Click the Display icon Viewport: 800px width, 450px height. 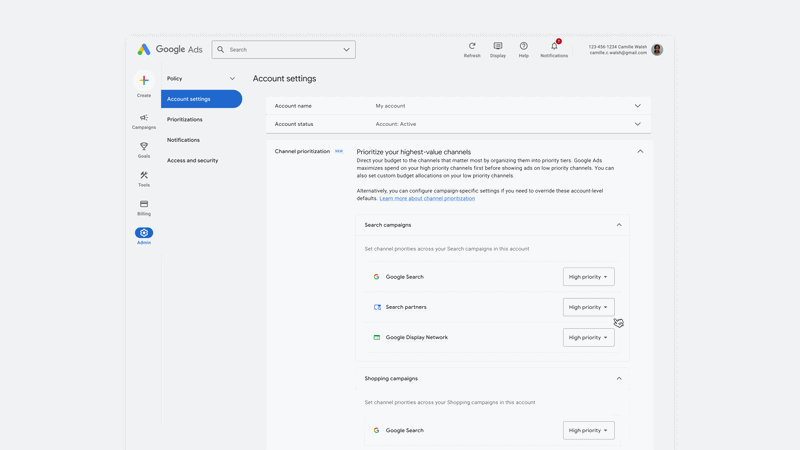click(498, 46)
